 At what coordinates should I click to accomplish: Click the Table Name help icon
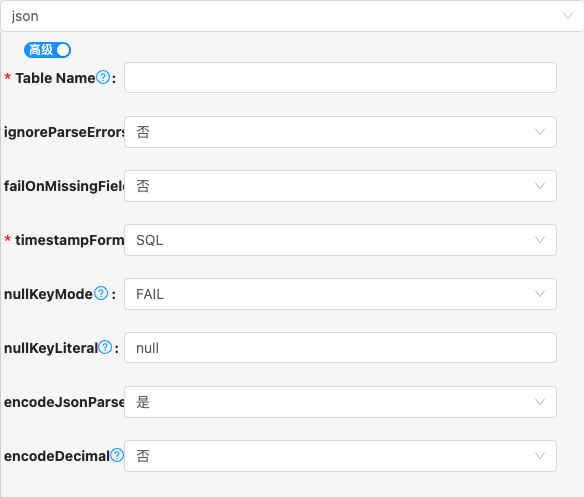tap(103, 77)
